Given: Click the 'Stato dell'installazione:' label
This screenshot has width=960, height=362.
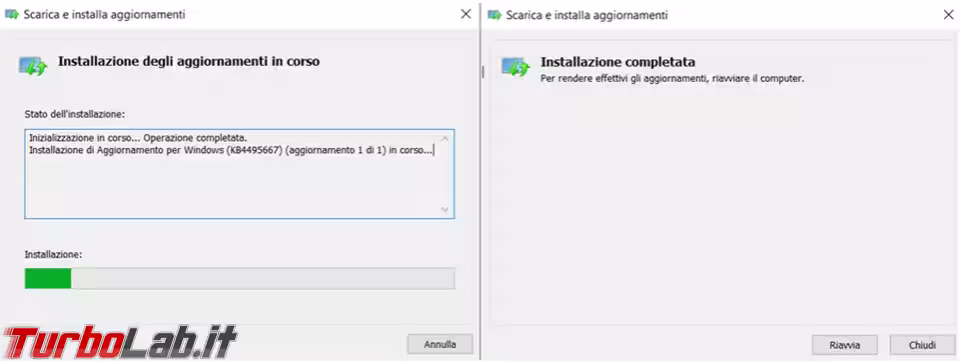Looking at the screenshot, I should click(75, 114).
